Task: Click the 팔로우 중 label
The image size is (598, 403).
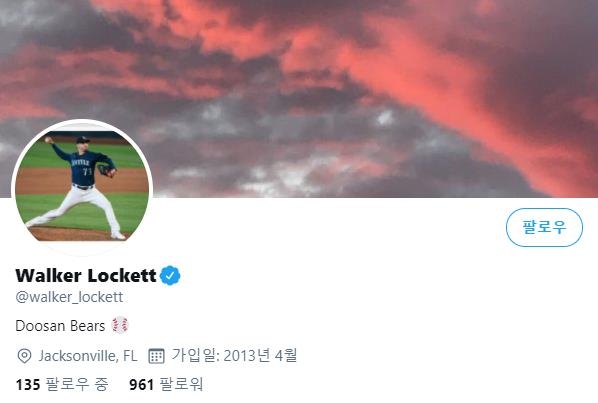Action: click(x=77, y=384)
